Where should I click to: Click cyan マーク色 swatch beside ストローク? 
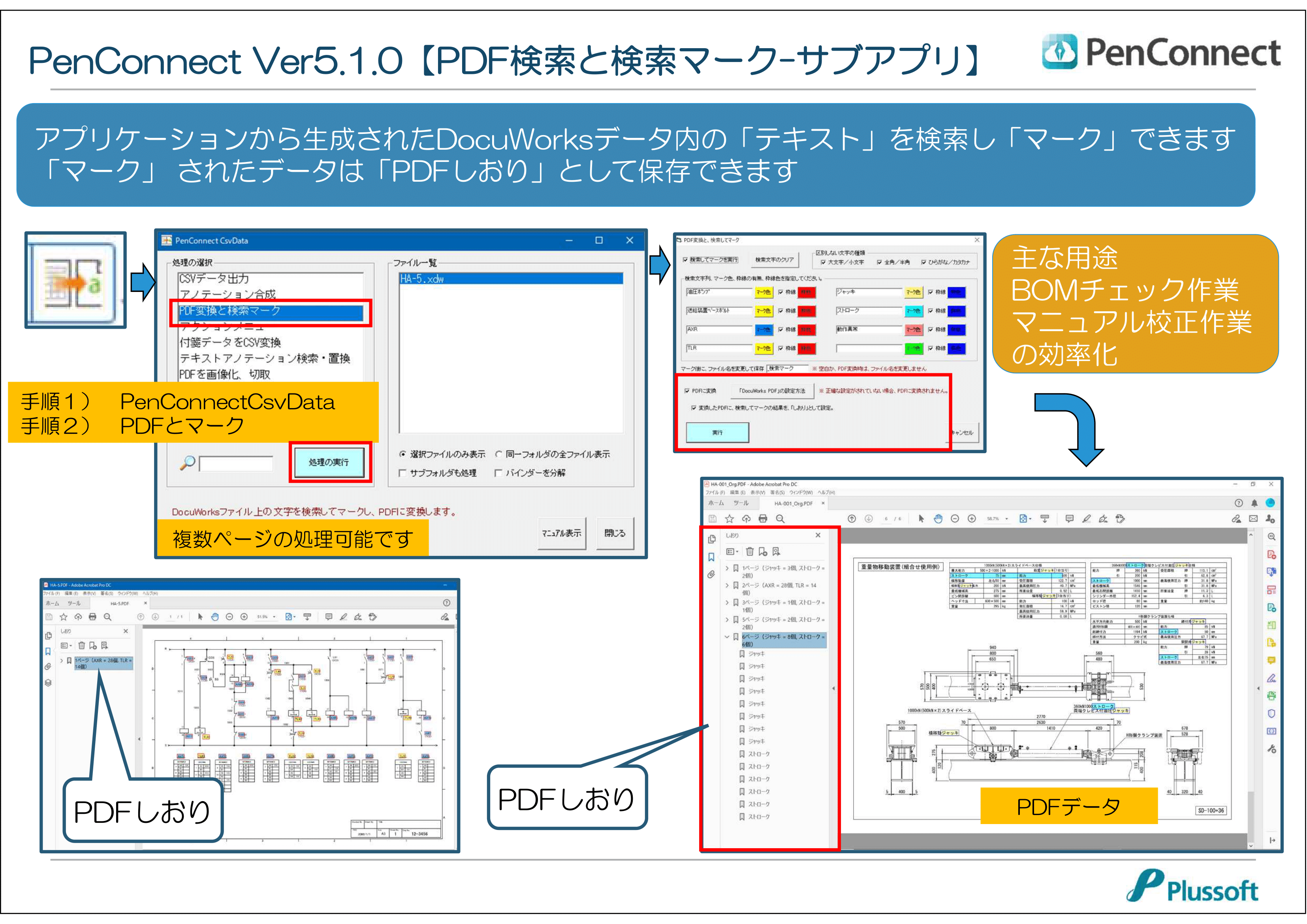point(914,311)
